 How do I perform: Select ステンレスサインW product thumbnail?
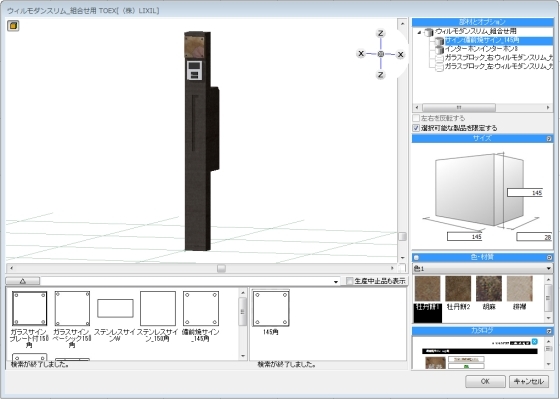coord(115,308)
